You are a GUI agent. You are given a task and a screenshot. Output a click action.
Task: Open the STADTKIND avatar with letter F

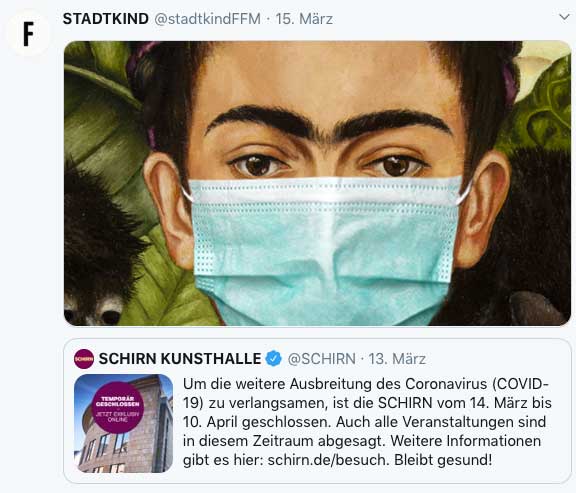pos(29,33)
